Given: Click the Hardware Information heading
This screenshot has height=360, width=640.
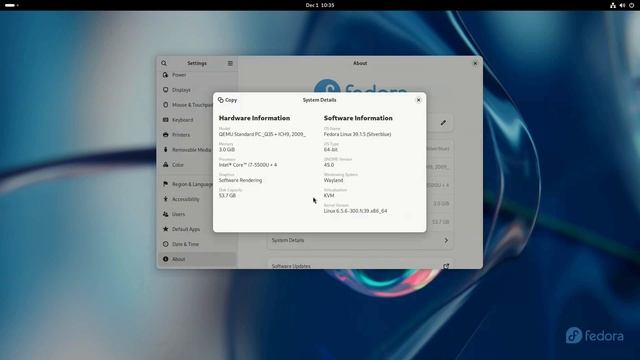Looking at the screenshot, I should (254, 118).
